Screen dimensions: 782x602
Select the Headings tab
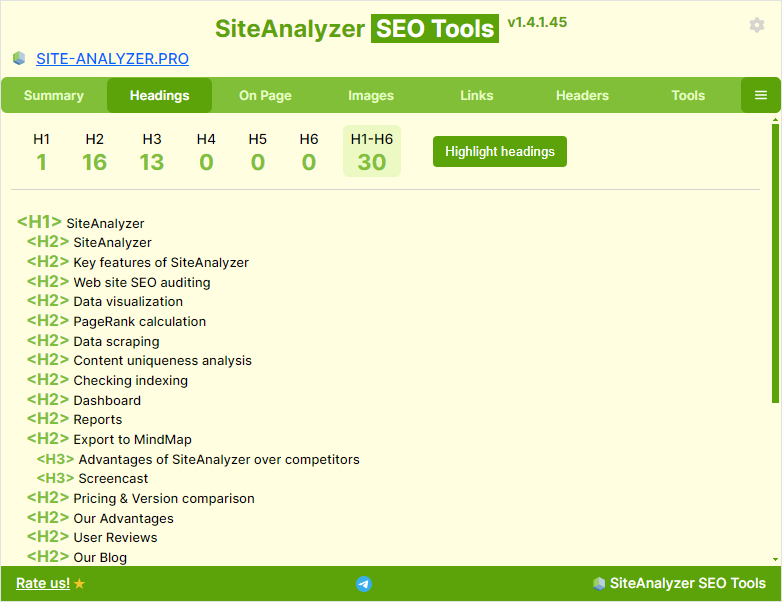click(160, 95)
